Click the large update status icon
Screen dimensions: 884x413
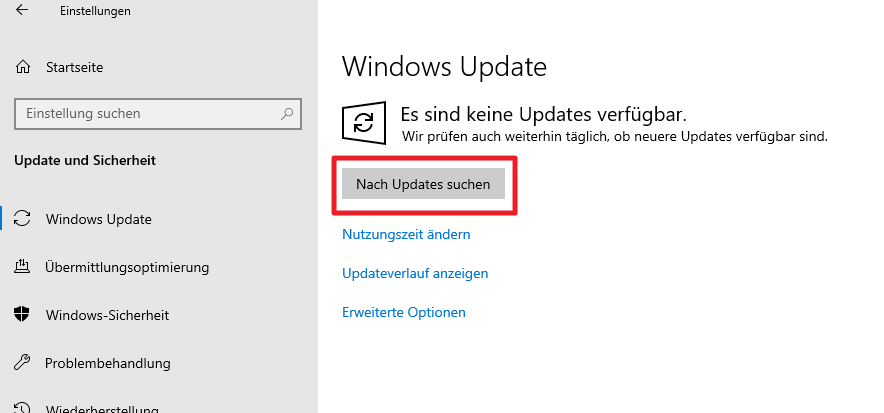(x=364, y=122)
